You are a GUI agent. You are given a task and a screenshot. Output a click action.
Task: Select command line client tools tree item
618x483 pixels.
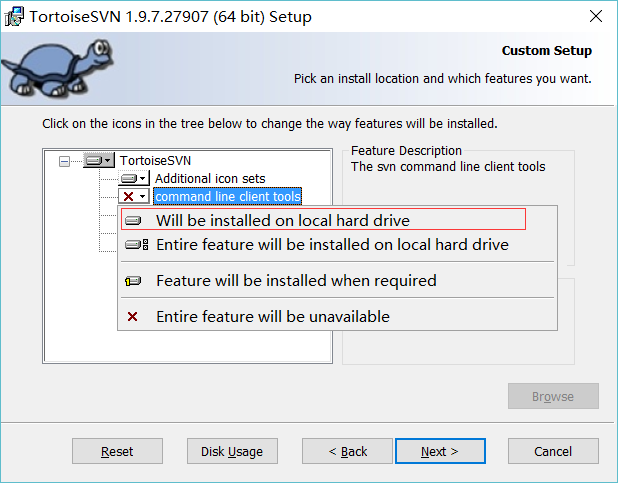(x=227, y=196)
